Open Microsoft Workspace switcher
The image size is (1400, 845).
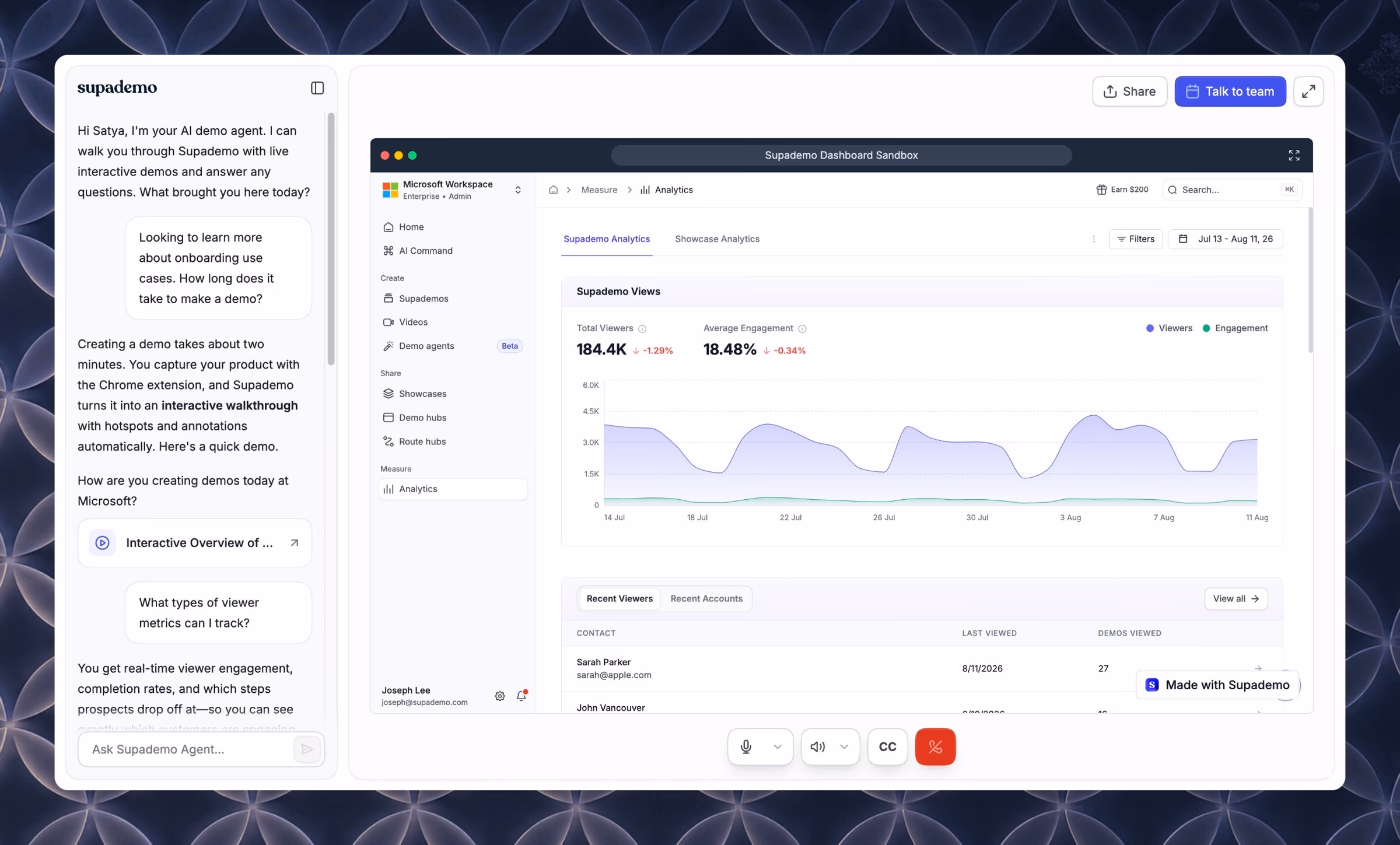(x=453, y=190)
